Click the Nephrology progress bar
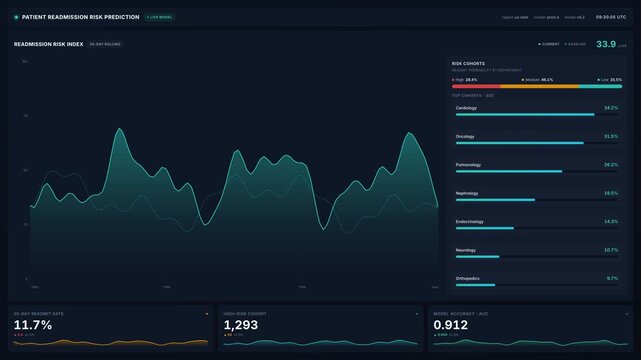The width and height of the screenshot is (641, 360). tap(537, 200)
